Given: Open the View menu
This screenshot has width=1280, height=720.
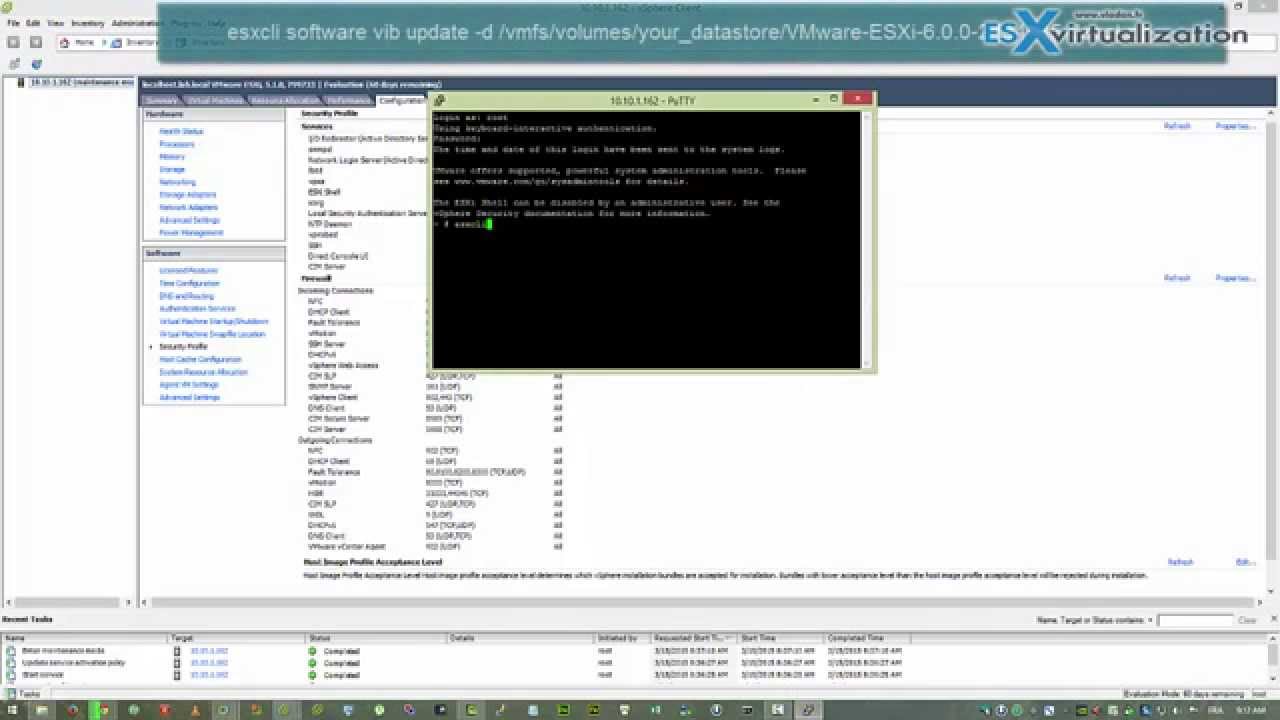Looking at the screenshot, I should pyautogui.click(x=56, y=23).
